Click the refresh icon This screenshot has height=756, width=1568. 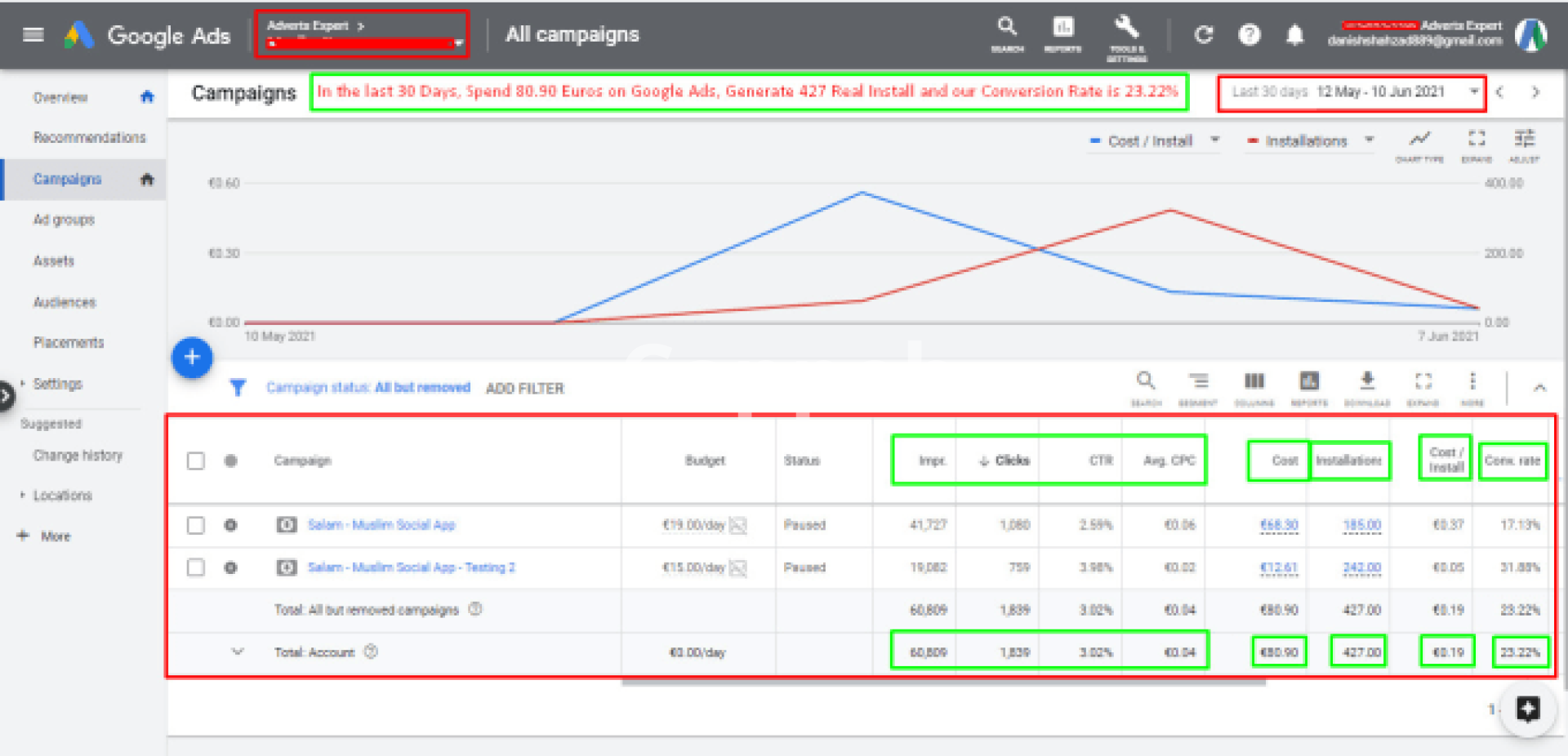[x=1203, y=35]
